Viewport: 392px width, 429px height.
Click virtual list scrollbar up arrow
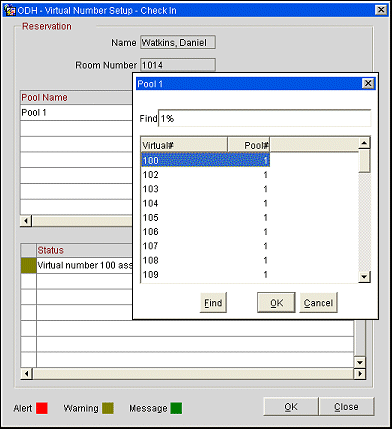[x=365, y=143]
